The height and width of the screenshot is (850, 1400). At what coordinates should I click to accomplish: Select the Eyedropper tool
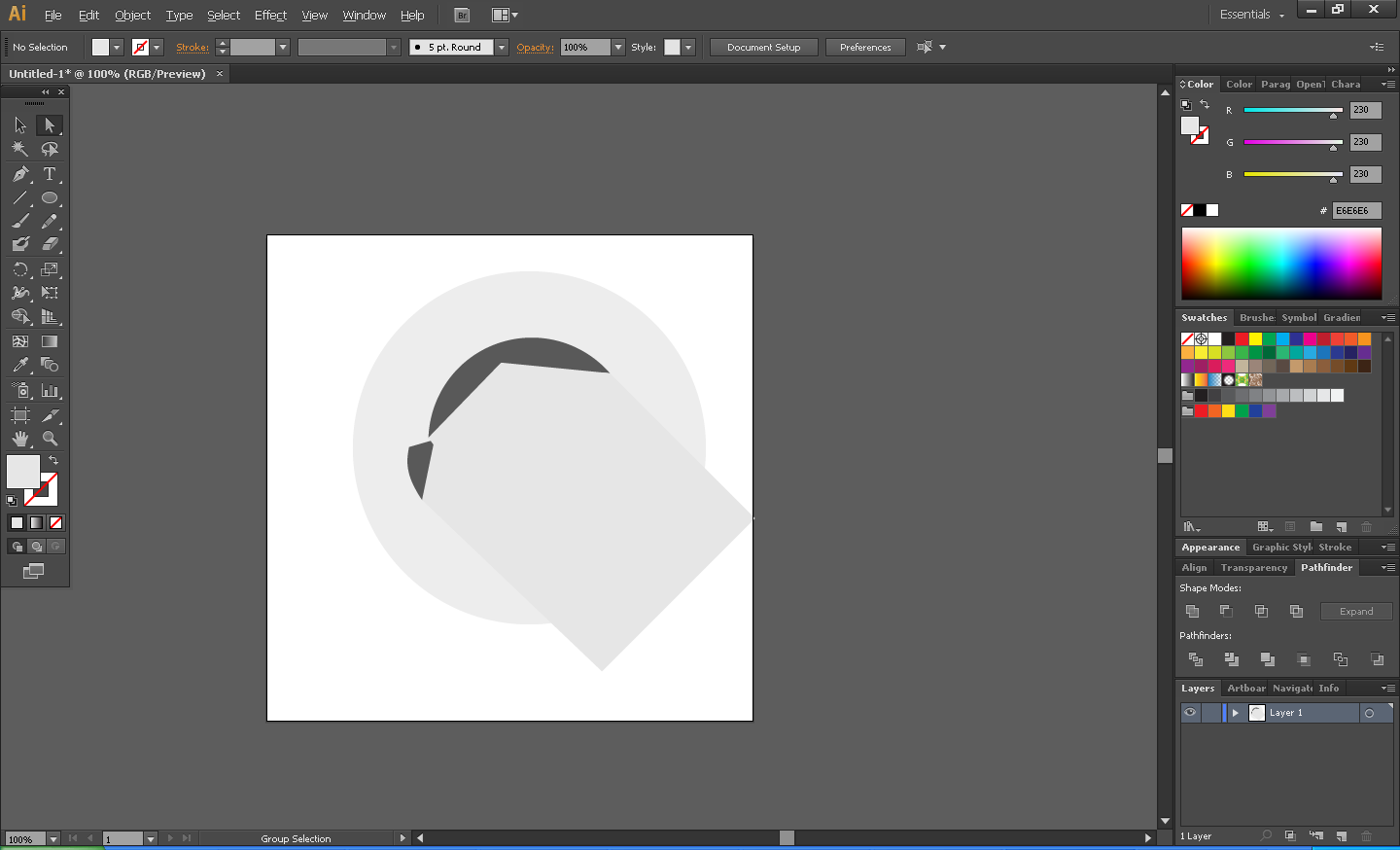click(x=20, y=365)
